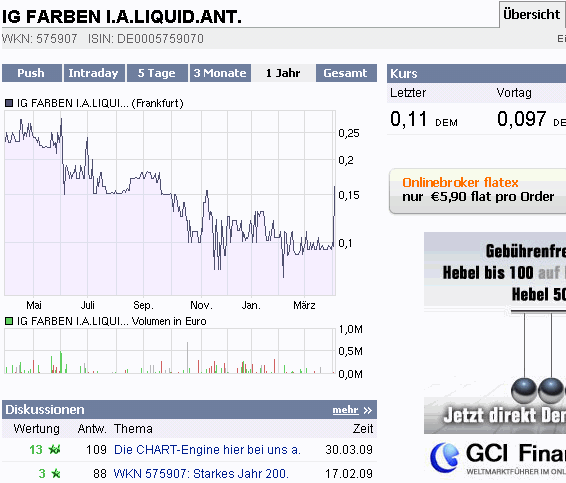Click the Thema column header

133,428
